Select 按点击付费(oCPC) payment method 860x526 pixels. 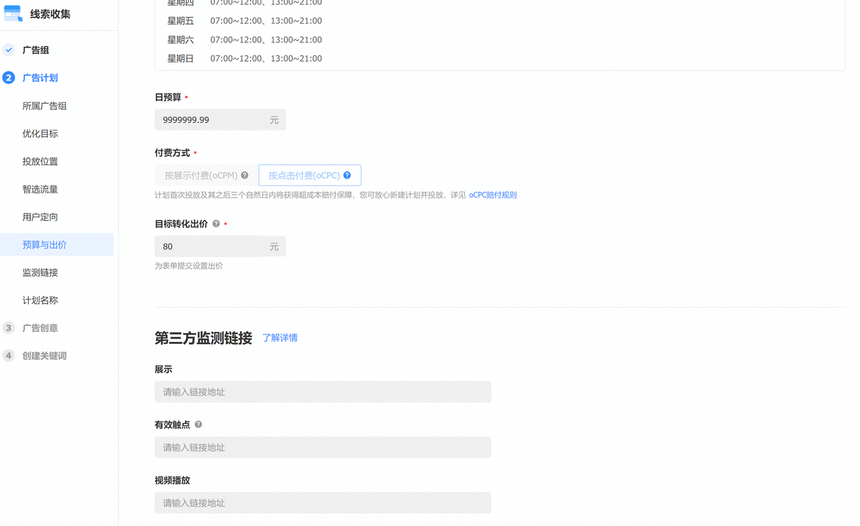[x=304, y=176]
